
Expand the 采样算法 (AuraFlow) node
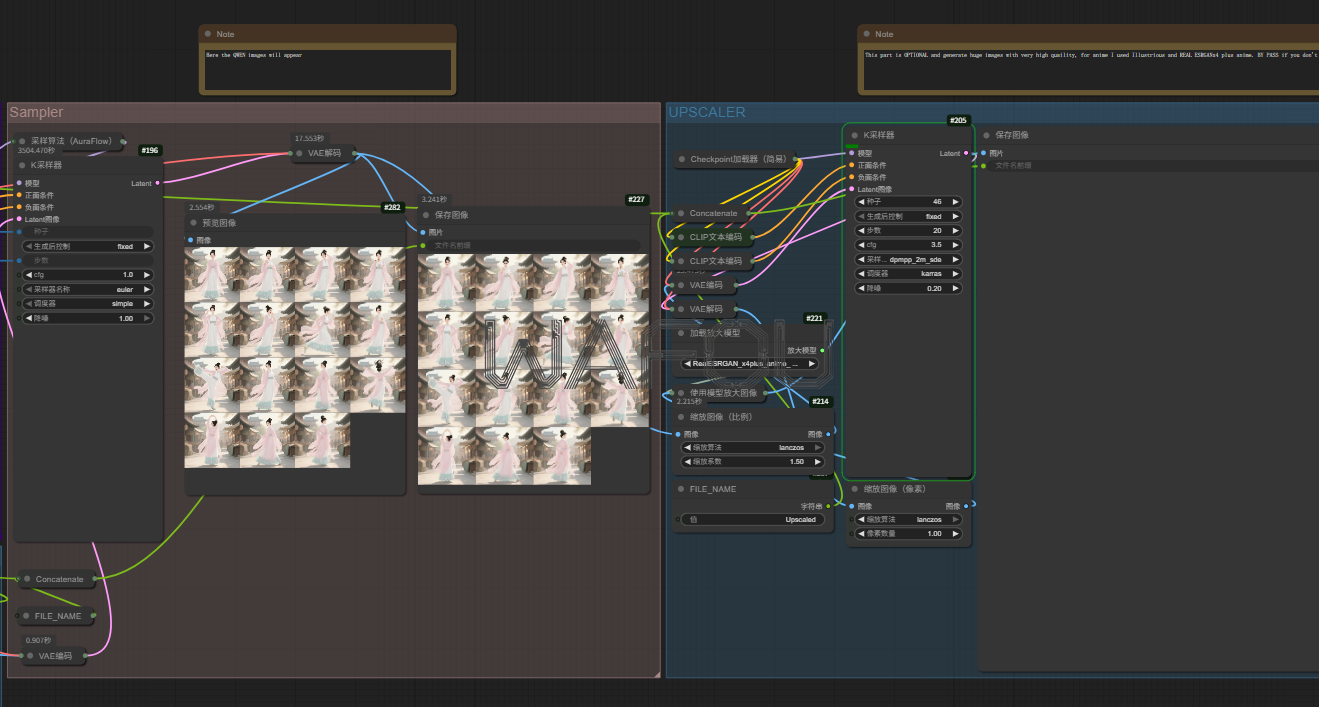[x=22, y=142]
